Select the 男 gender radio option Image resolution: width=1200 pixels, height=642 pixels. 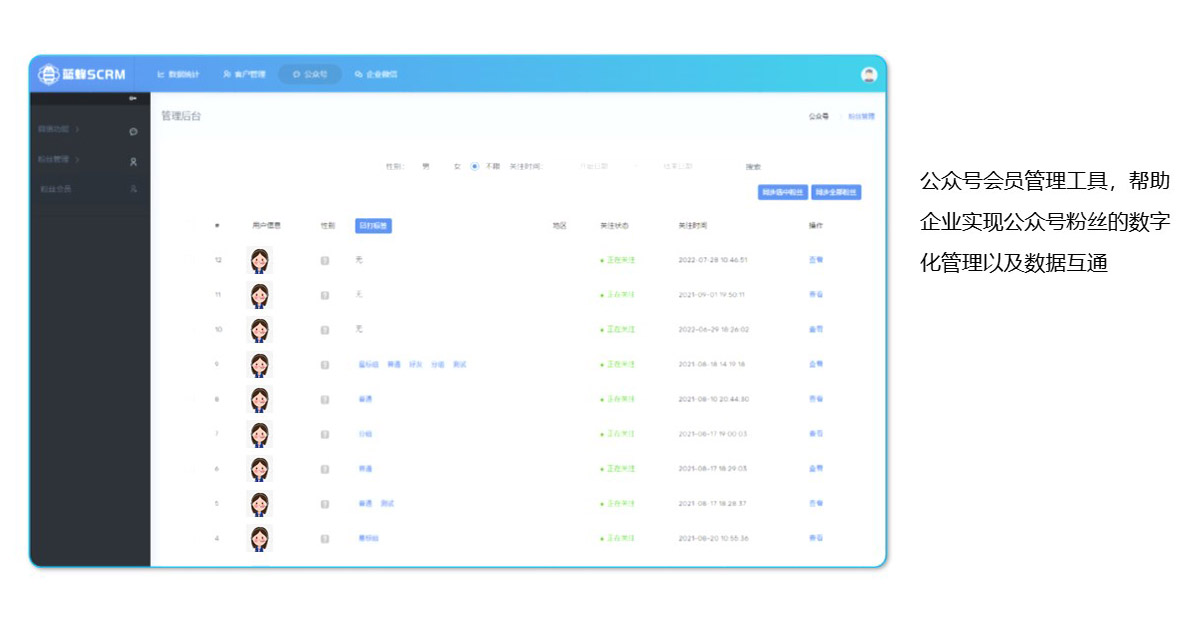[x=426, y=167]
